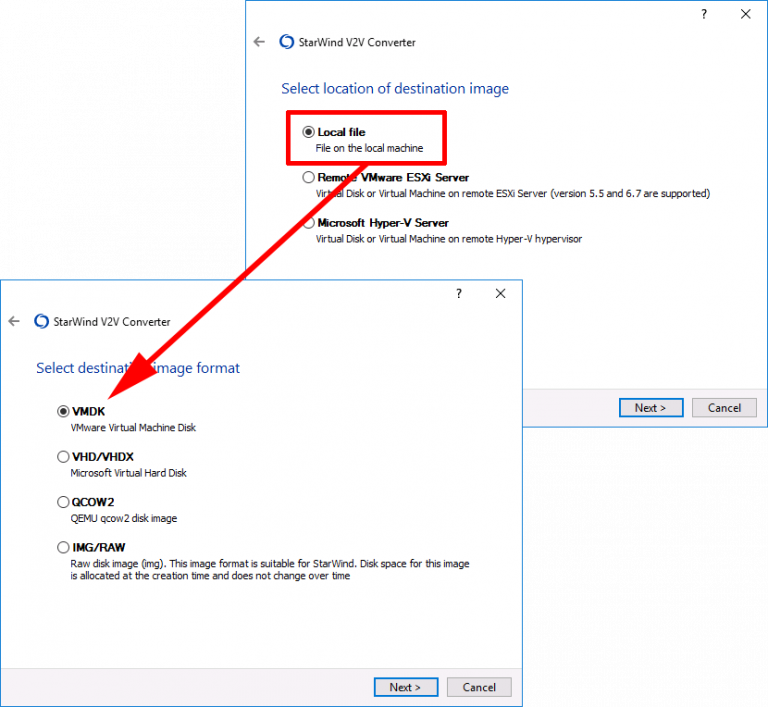Cancel the destination format window
This screenshot has width=768, height=707.
(479, 687)
